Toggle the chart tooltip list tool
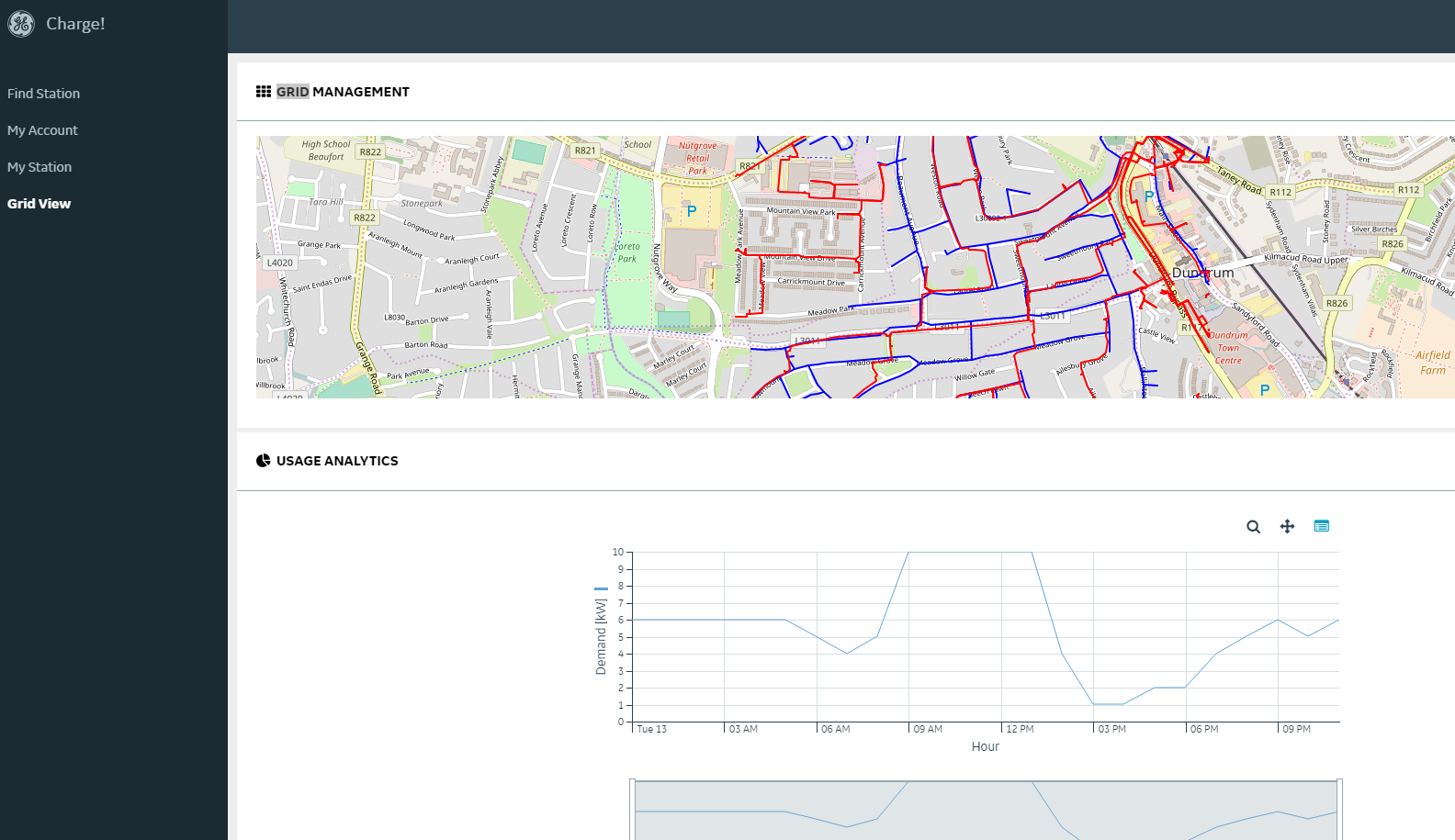 [x=1321, y=526]
